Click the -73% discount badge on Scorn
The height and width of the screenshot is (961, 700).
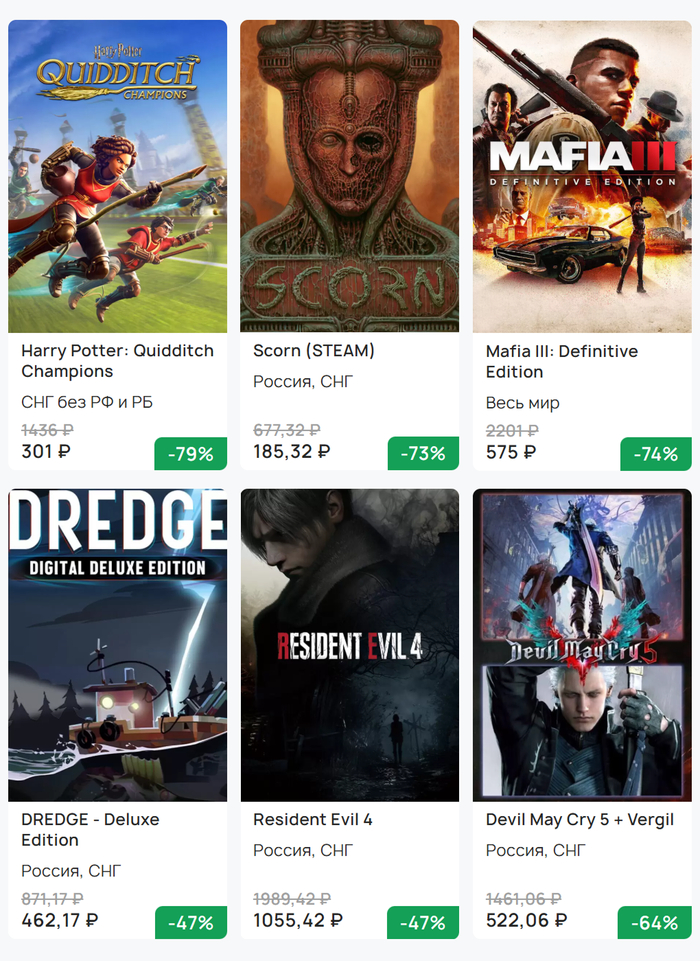(423, 454)
